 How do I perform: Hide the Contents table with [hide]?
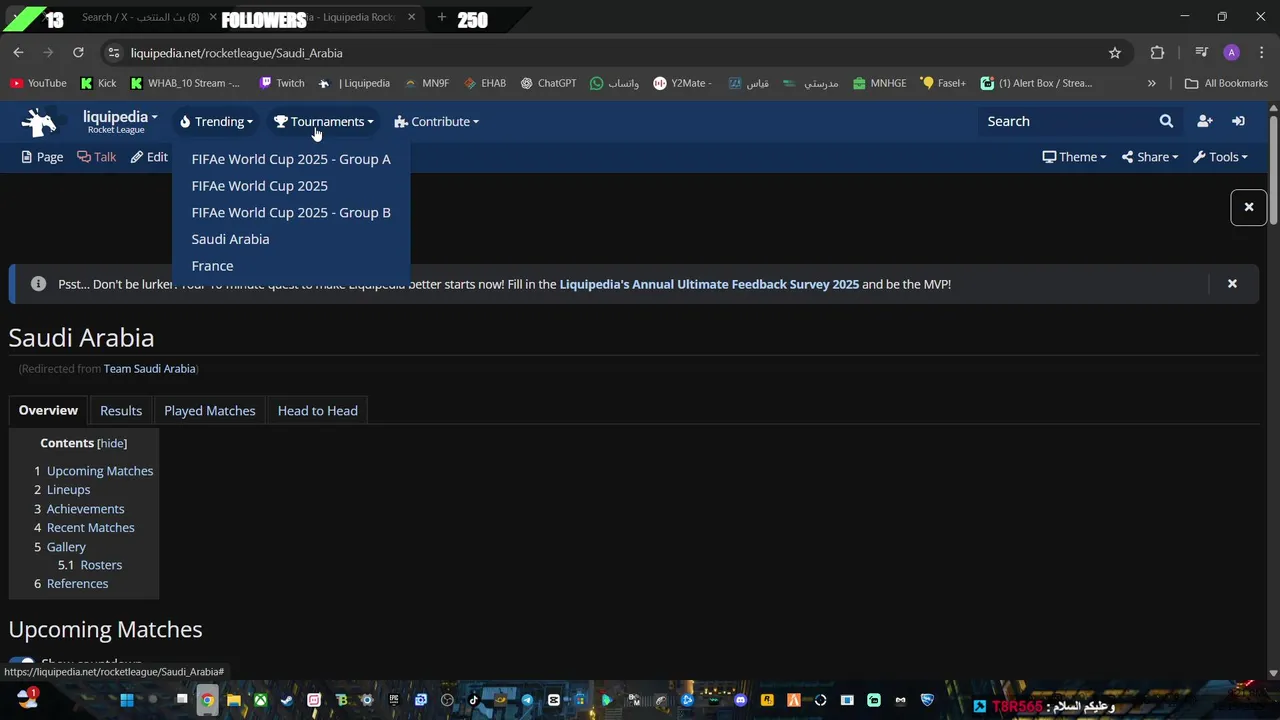pyautogui.click(x=112, y=443)
